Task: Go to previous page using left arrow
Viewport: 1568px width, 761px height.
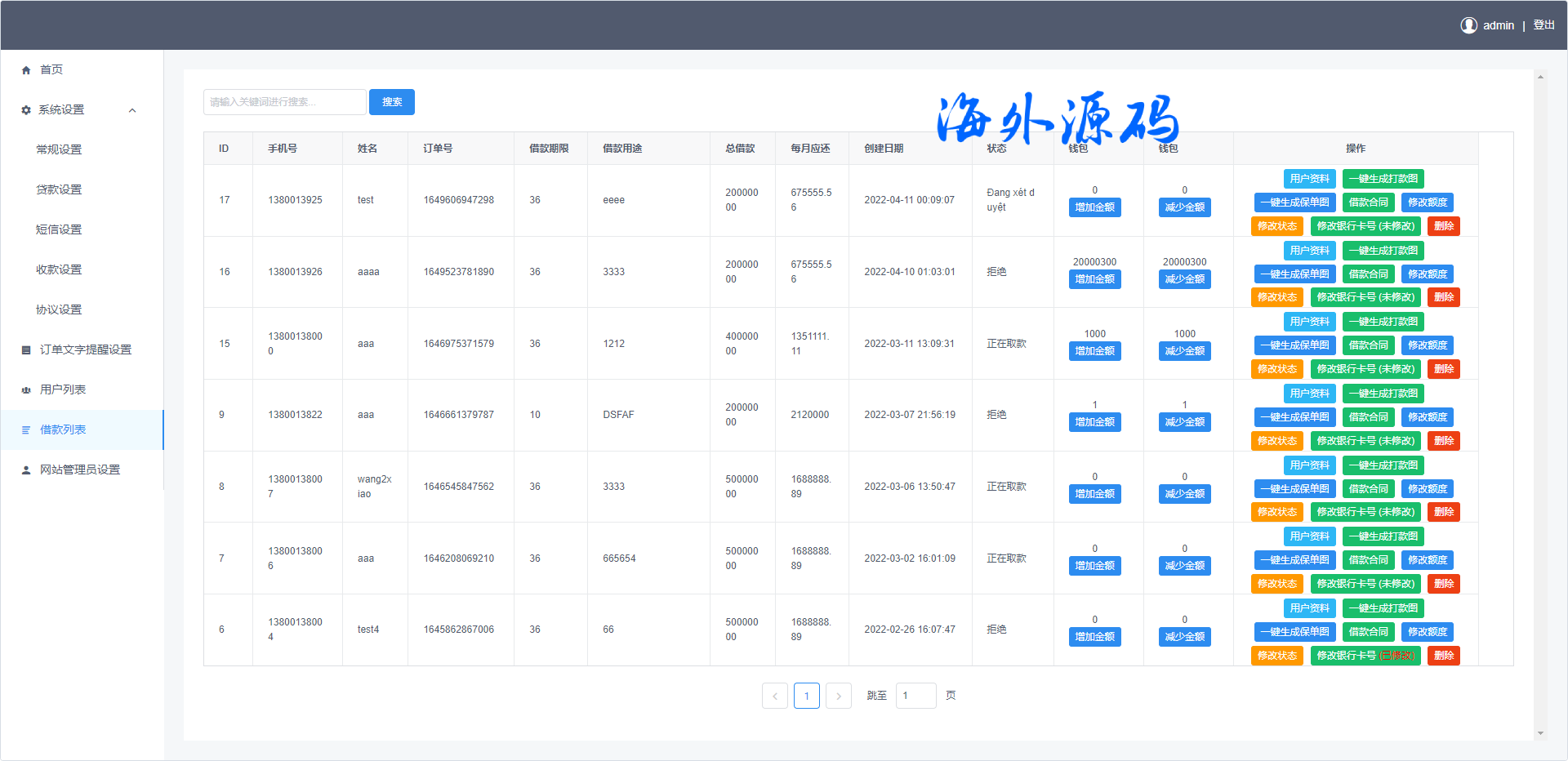Action: click(x=774, y=696)
